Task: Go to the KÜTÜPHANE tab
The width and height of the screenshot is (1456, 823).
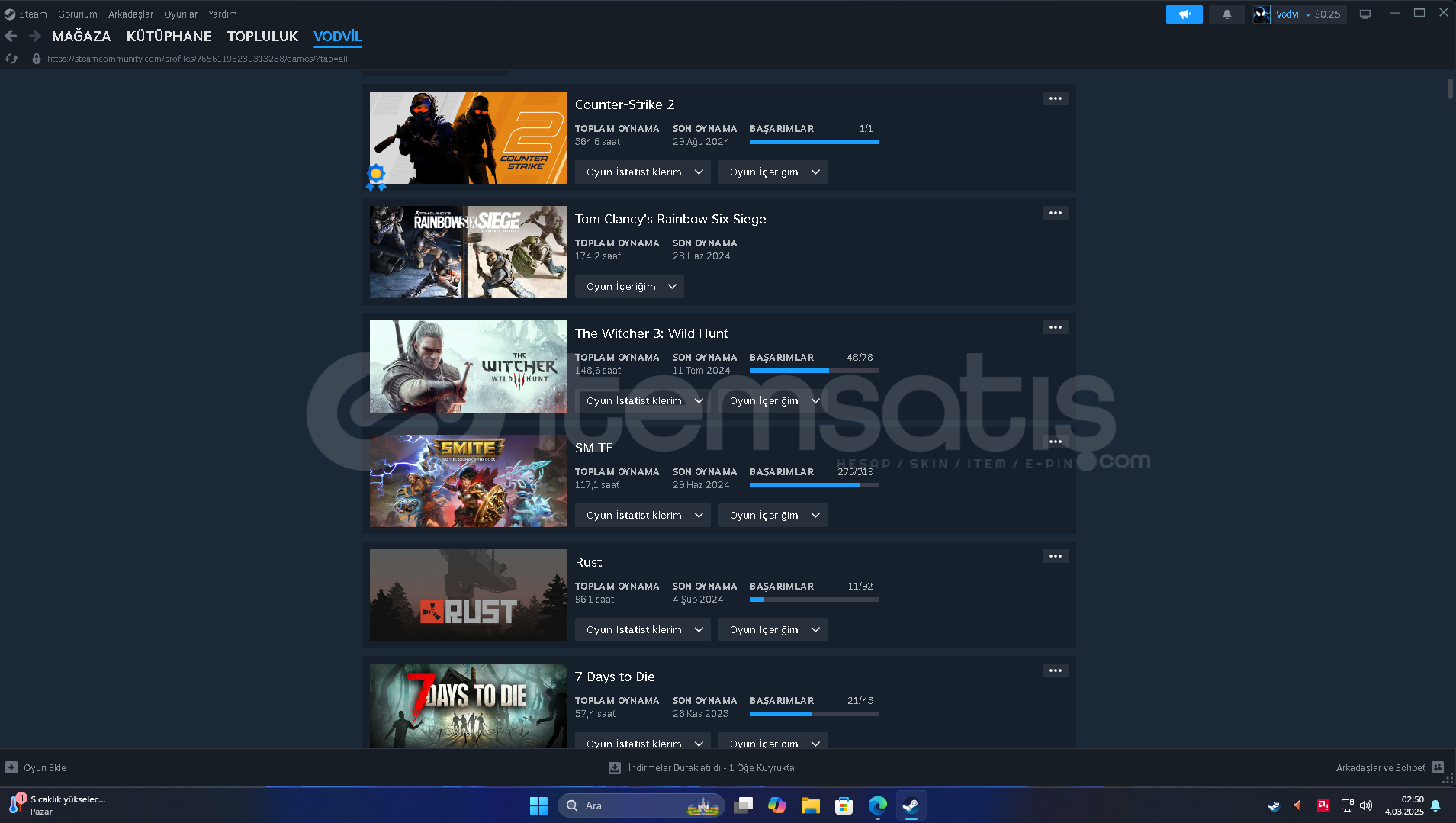Action: coord(169,36)
